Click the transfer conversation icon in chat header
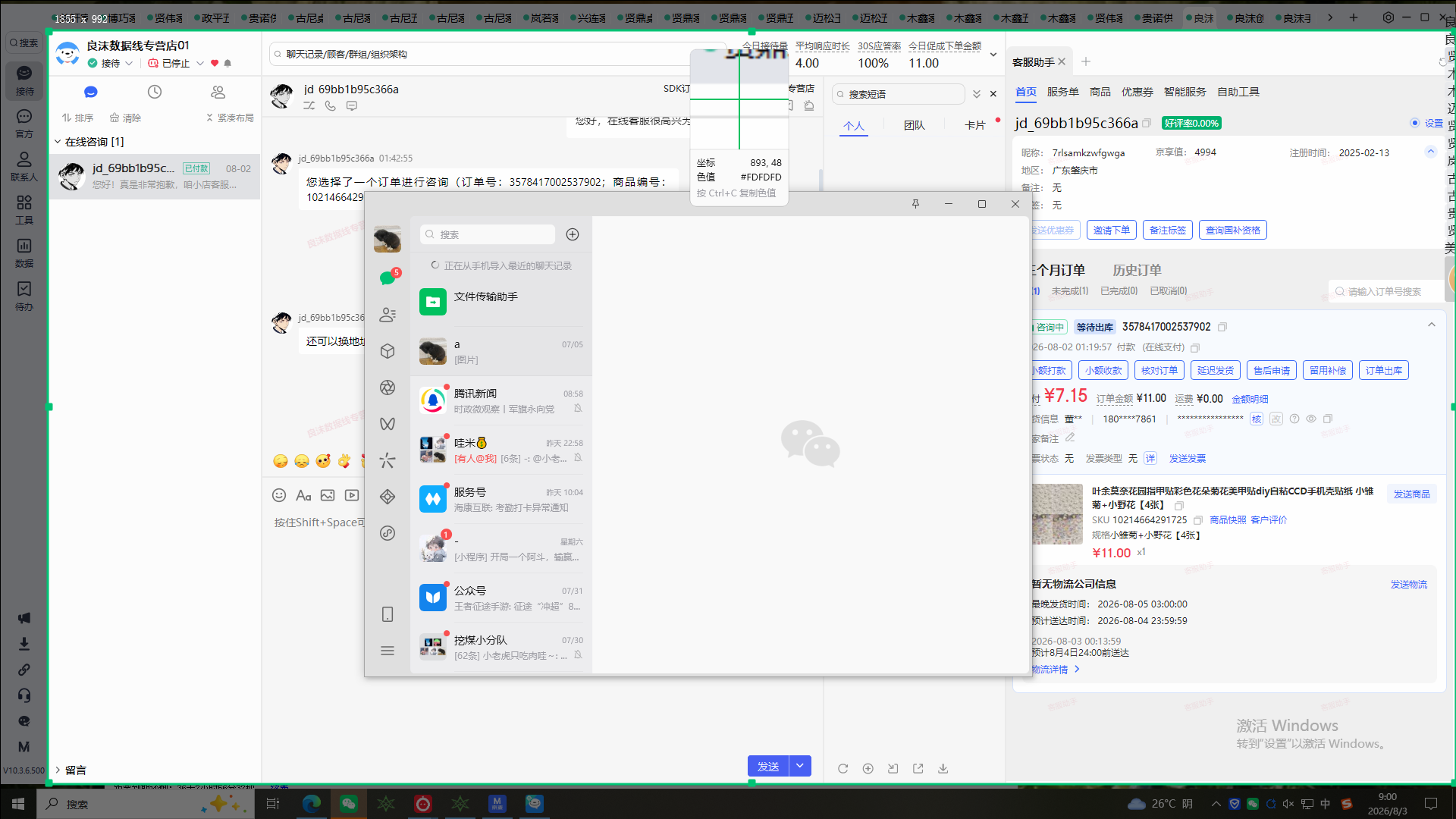The height and width of the screenshot is (819, 1456). [x=309, y=106]
